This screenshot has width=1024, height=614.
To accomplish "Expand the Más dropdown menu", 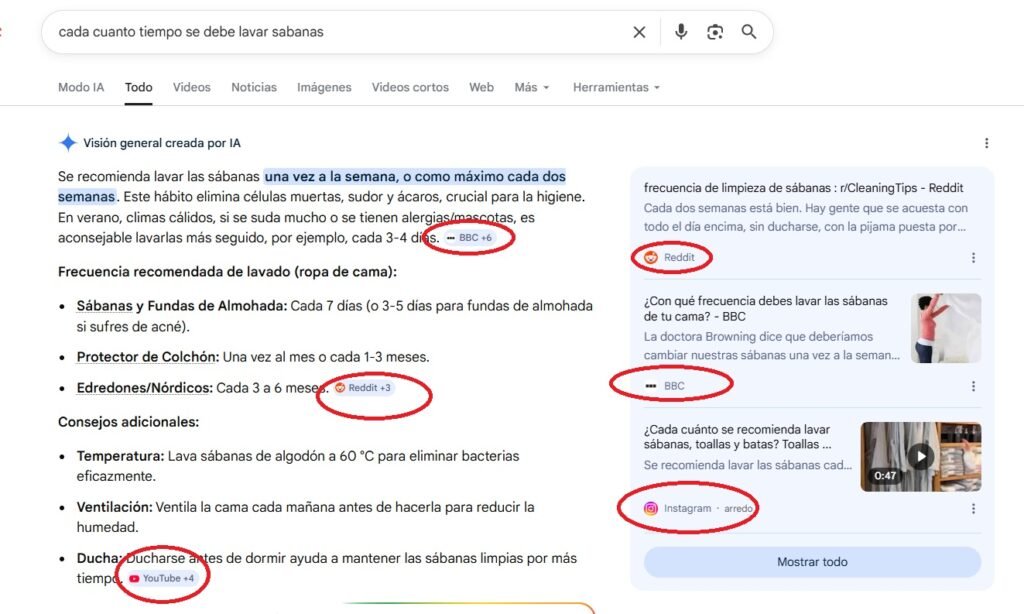I will click(x=532, y=87).
